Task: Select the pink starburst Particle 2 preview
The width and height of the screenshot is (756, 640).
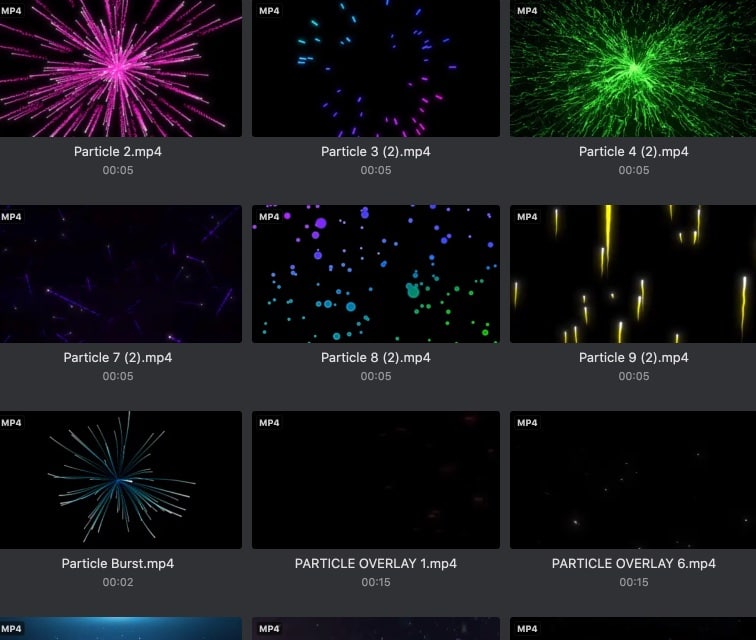Action: (x=118, y=70)
